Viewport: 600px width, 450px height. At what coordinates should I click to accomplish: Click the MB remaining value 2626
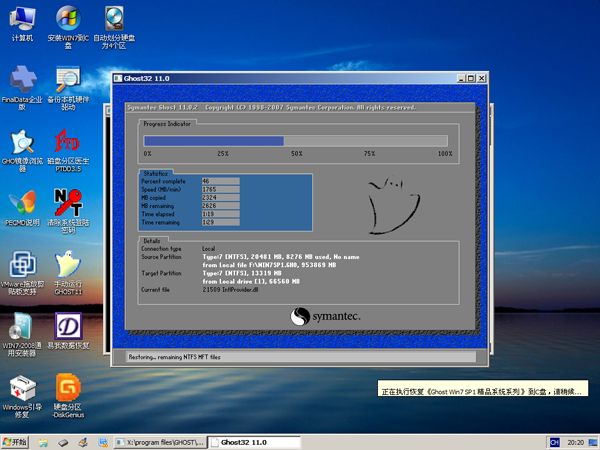pyautogui.click(x=221, y=205)
